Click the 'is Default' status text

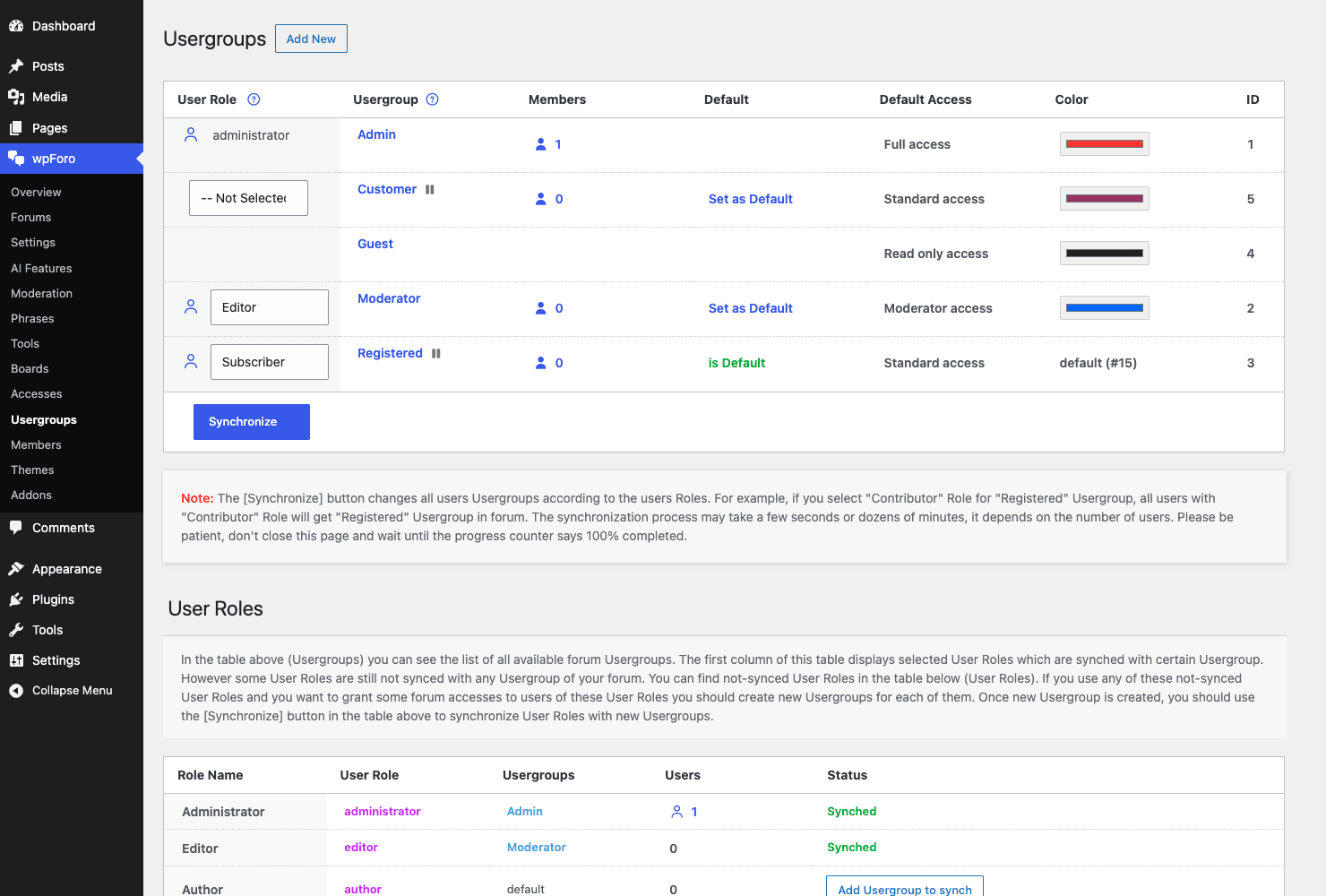click(x=736, y=363)
